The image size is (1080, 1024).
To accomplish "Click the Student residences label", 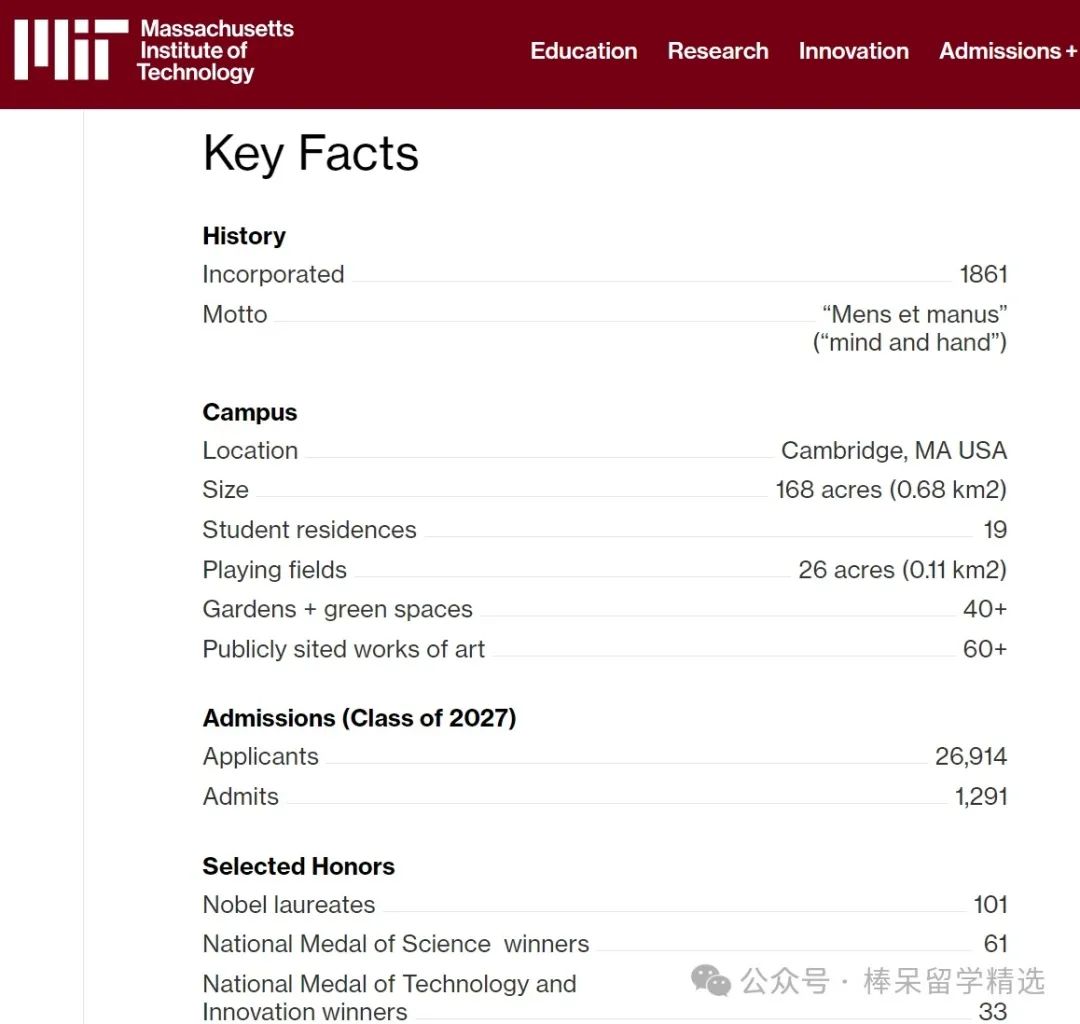I will [309, 530].
